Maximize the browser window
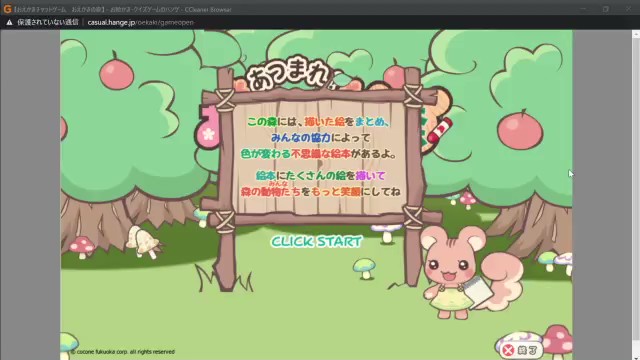The image size is (640, 360). pos(606,9)
